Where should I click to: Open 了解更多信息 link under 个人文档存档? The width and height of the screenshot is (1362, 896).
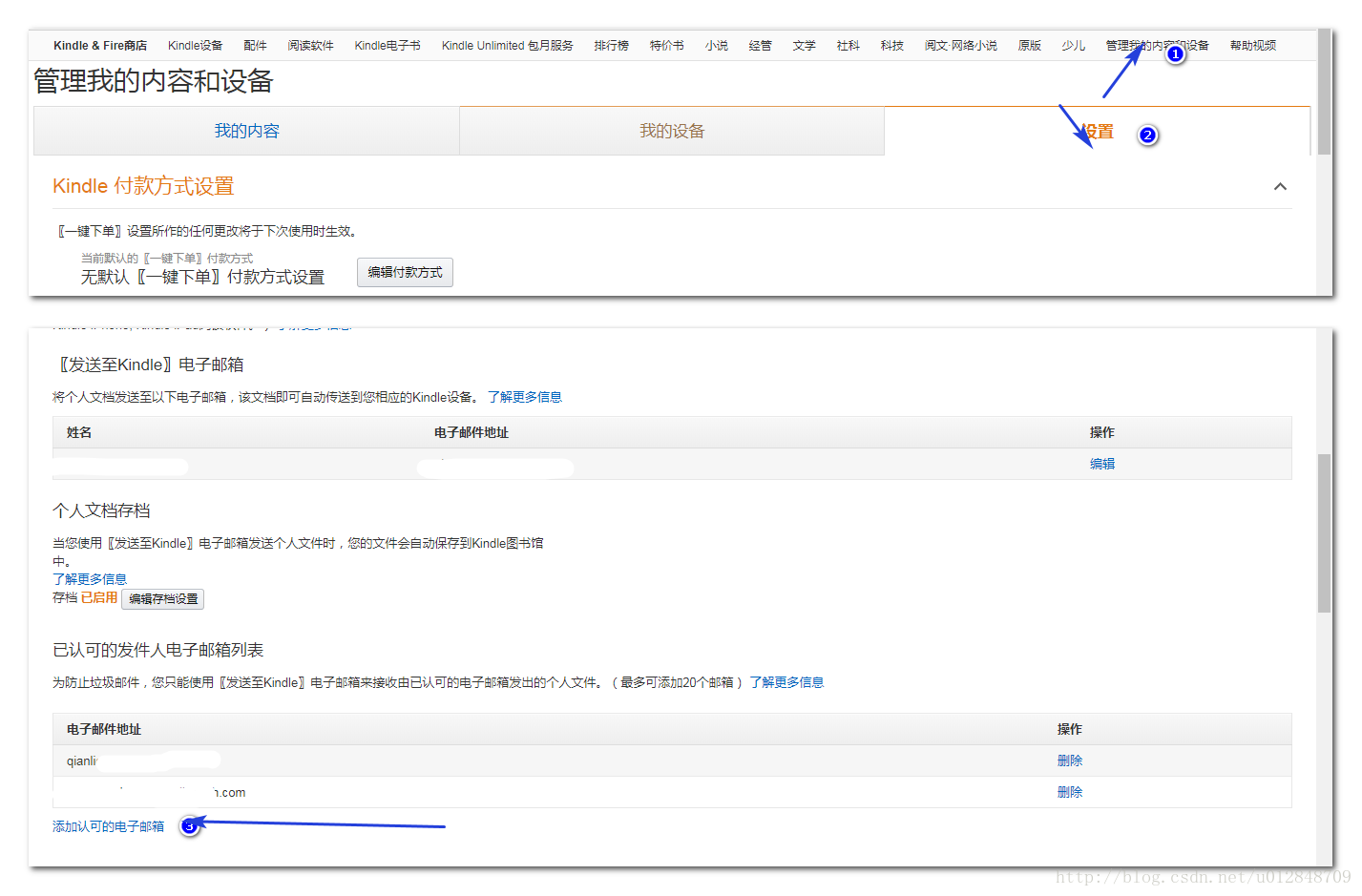(x=90, y=579)
